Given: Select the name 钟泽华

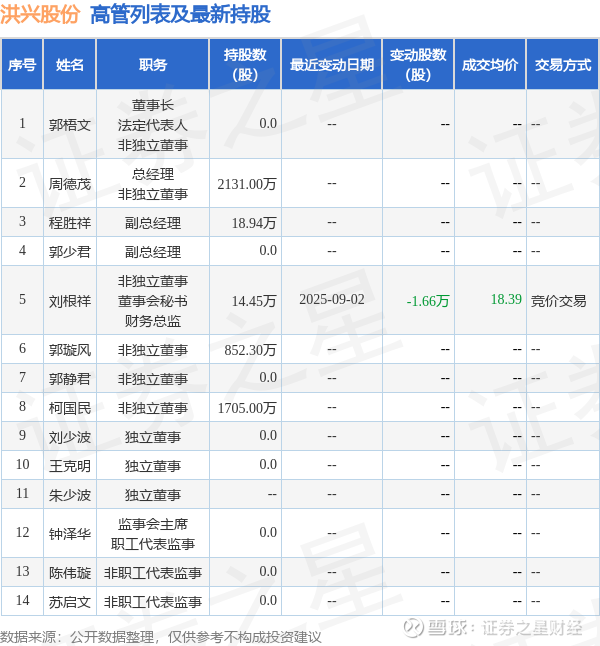Looking at the screenshot, I should 70,534.
